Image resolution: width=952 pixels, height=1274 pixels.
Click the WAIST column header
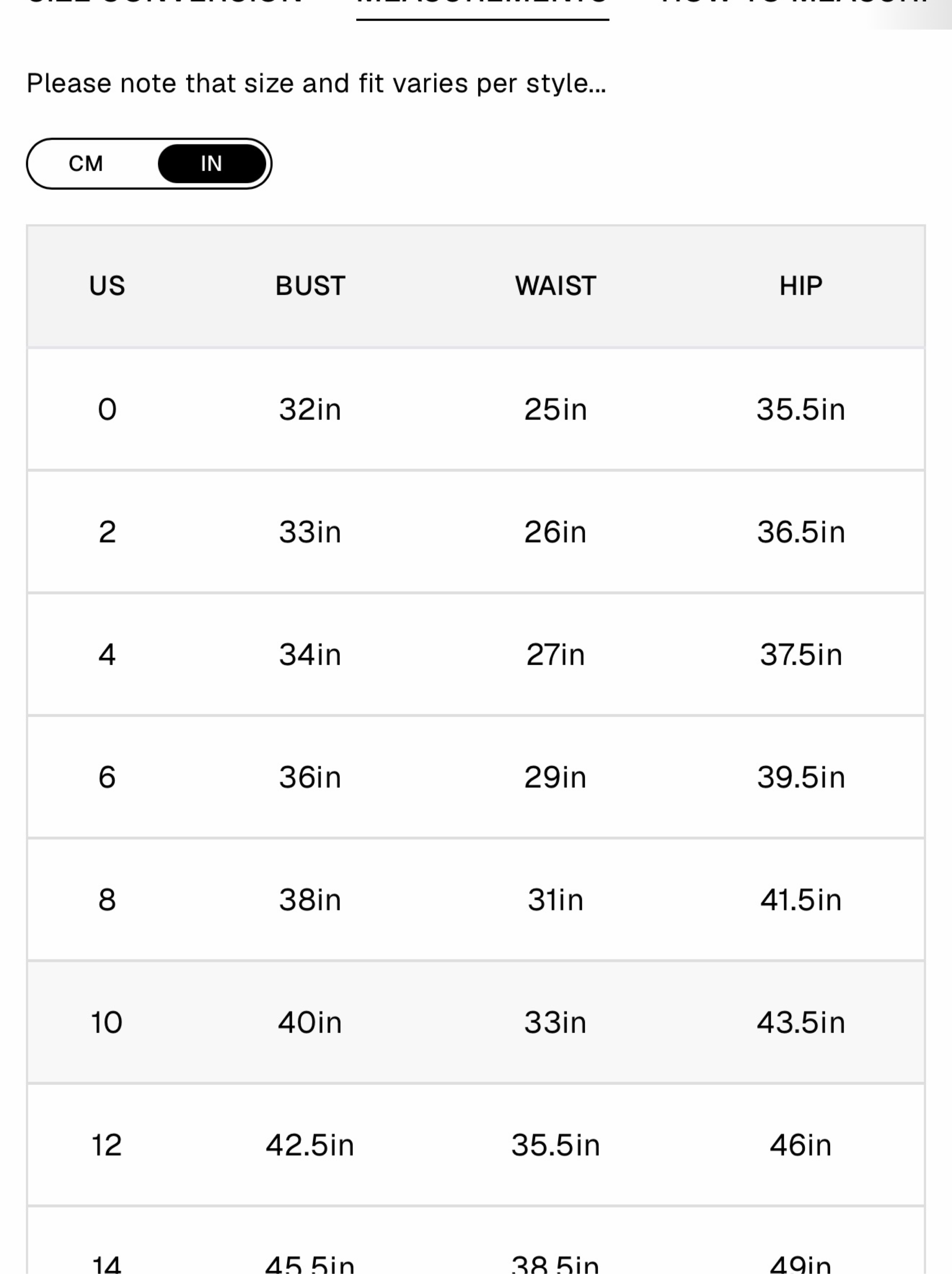point(556,286)
